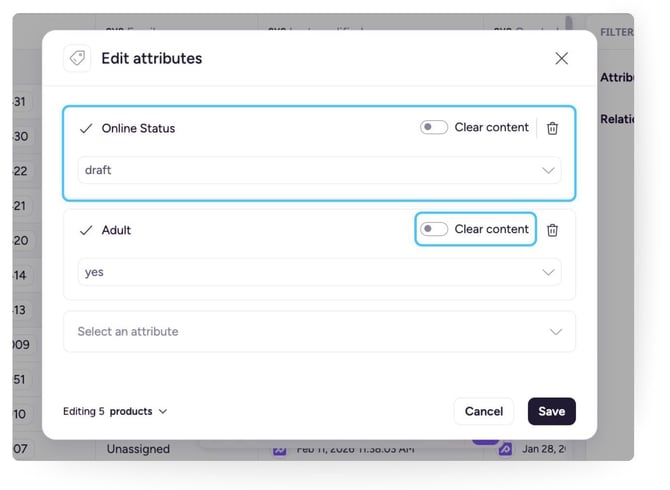Click the Jan 28 date cell in background
The image size is (670, 490).
tap(544, 449)
